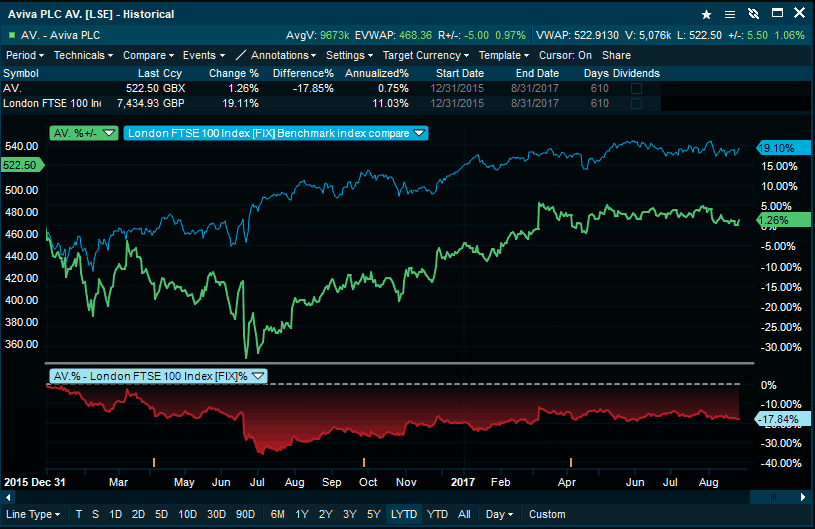Click the Share button in the toolbar

[616, 56]
